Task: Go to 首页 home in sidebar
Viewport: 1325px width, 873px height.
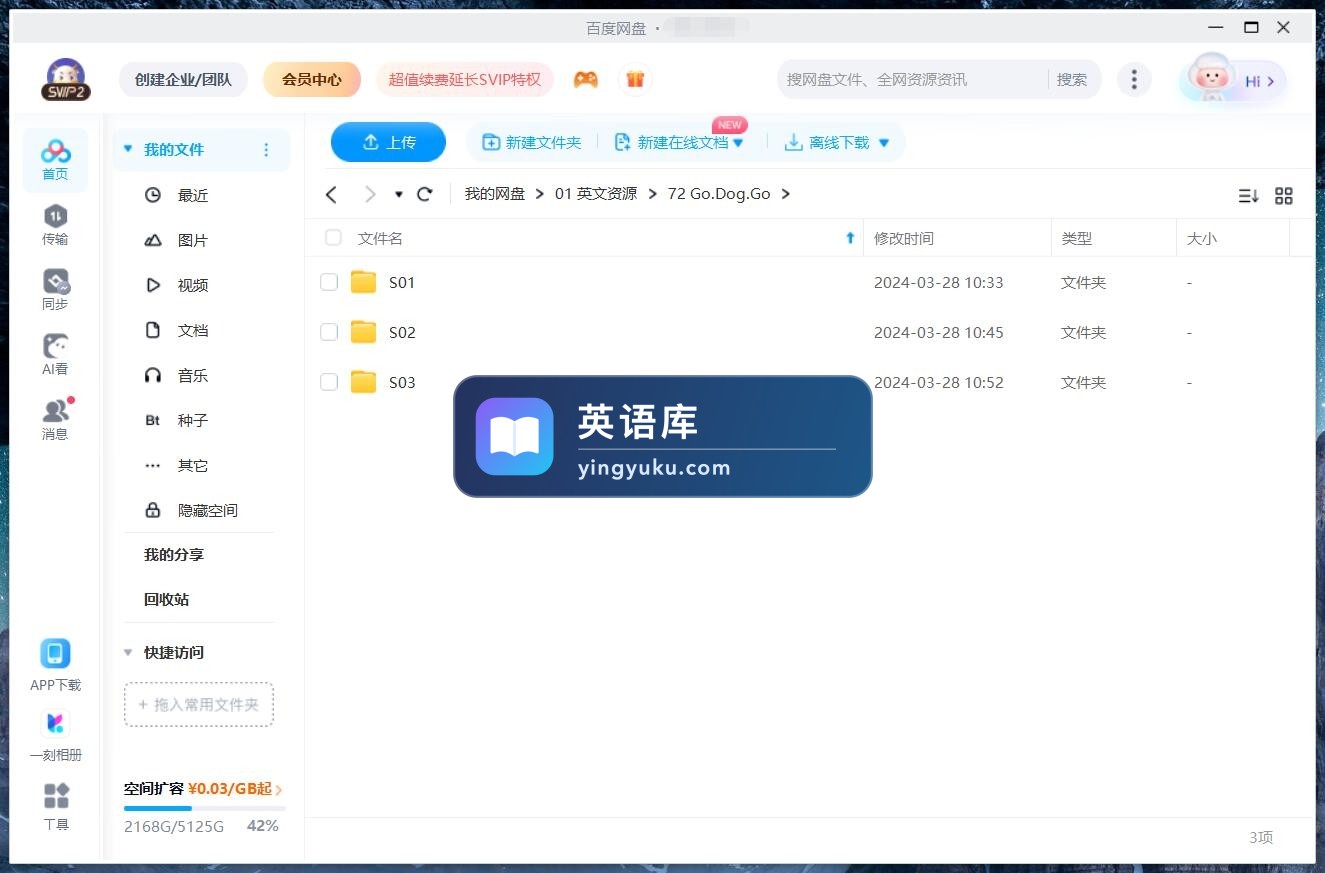Action: [x=55, y=159]
